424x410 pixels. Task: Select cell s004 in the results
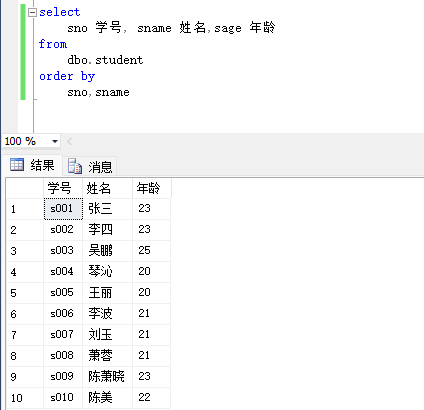click(x=63, y=272)
